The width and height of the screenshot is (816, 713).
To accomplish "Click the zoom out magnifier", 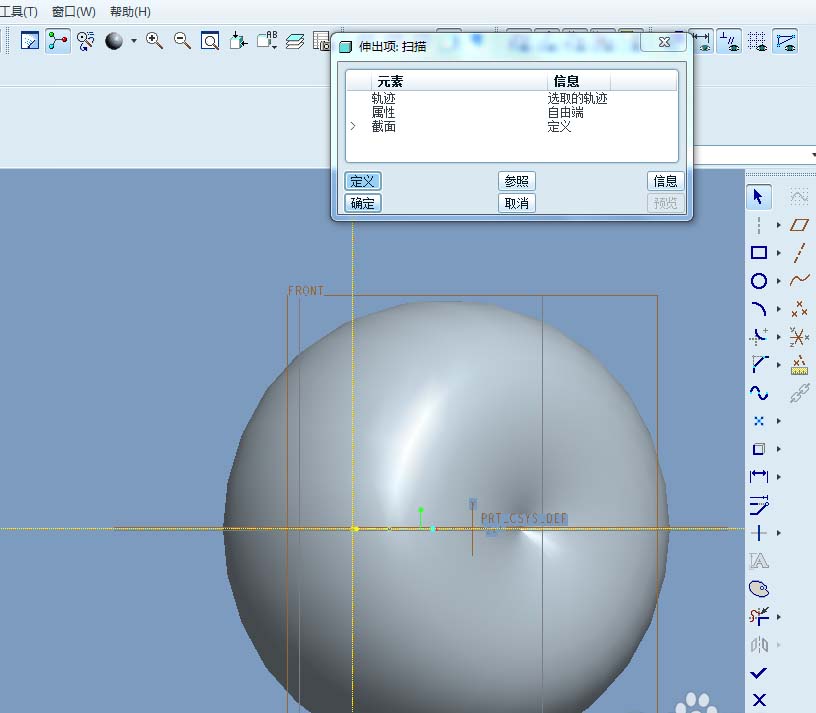I will (x=182, y=41).
